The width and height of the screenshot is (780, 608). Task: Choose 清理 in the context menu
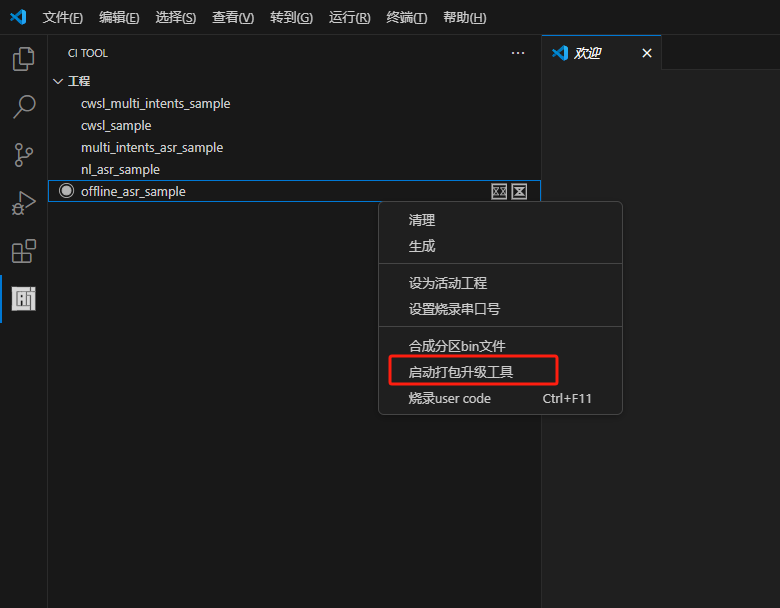(422, 220)
